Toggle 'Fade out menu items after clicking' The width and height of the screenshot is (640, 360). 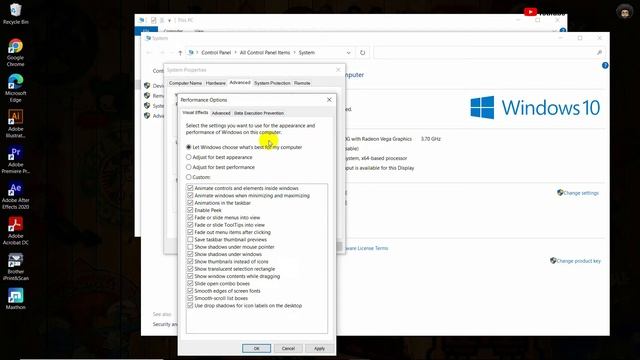pyautogui.click(x=190, y=232)
